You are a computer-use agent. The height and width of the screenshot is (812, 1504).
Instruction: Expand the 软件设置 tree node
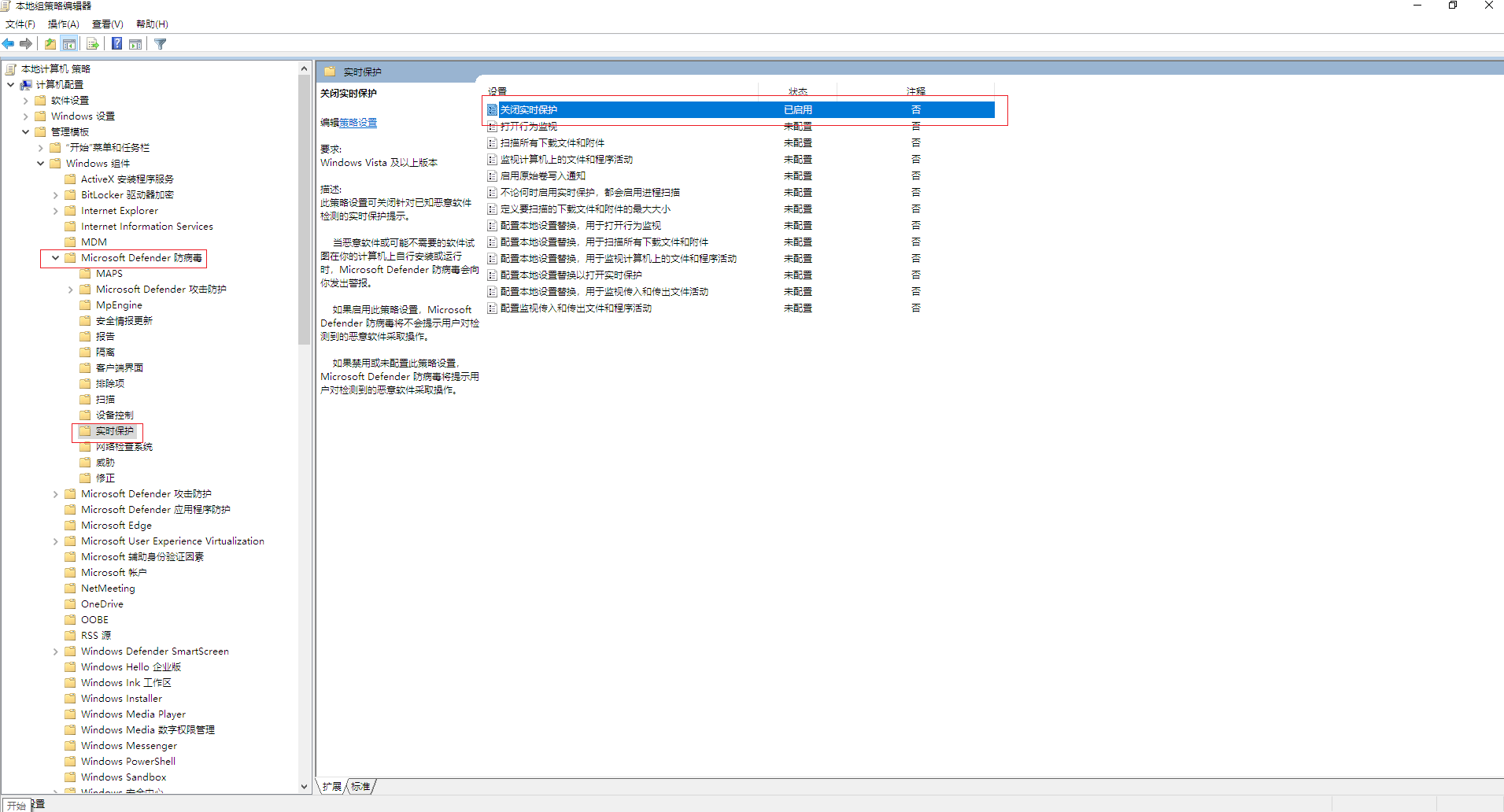coord(25,101)
